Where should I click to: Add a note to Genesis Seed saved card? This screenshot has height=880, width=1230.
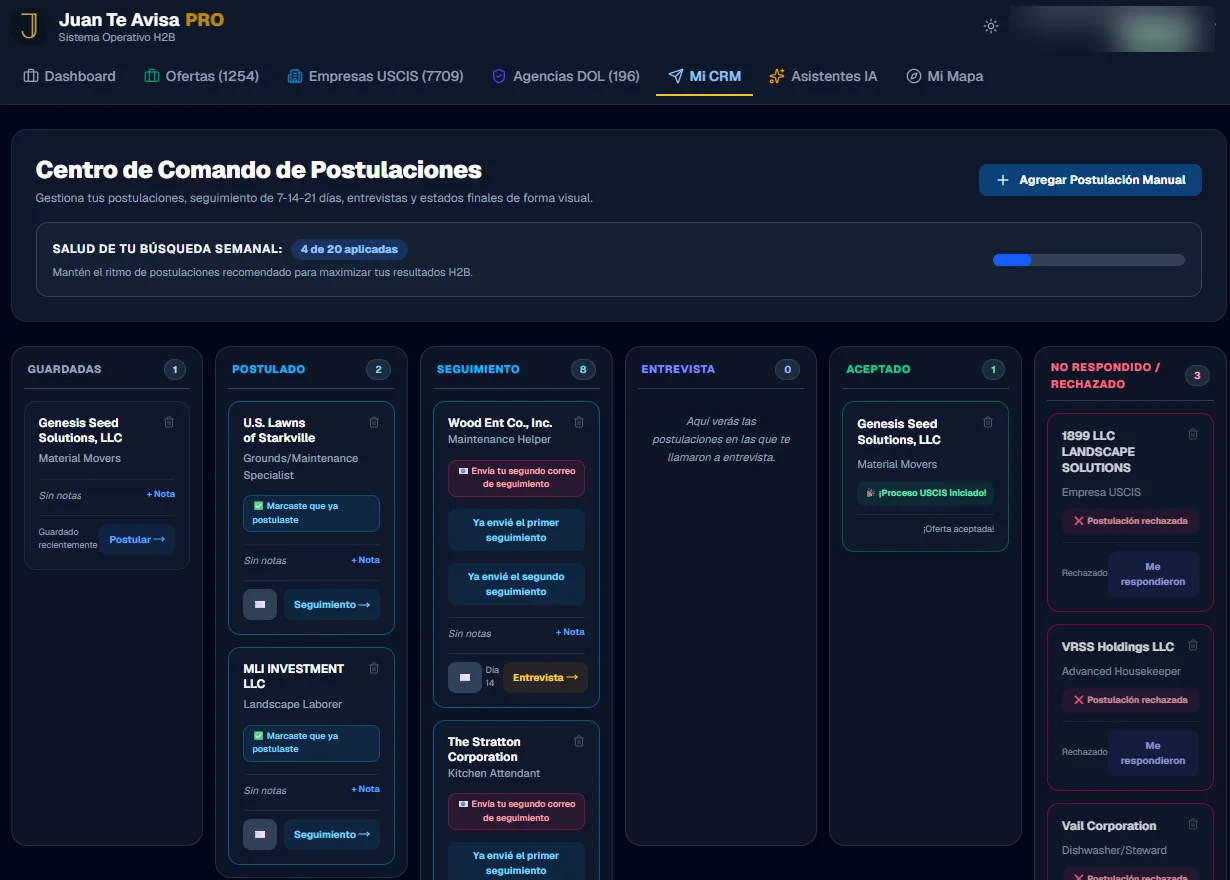(x=160, y=494)
